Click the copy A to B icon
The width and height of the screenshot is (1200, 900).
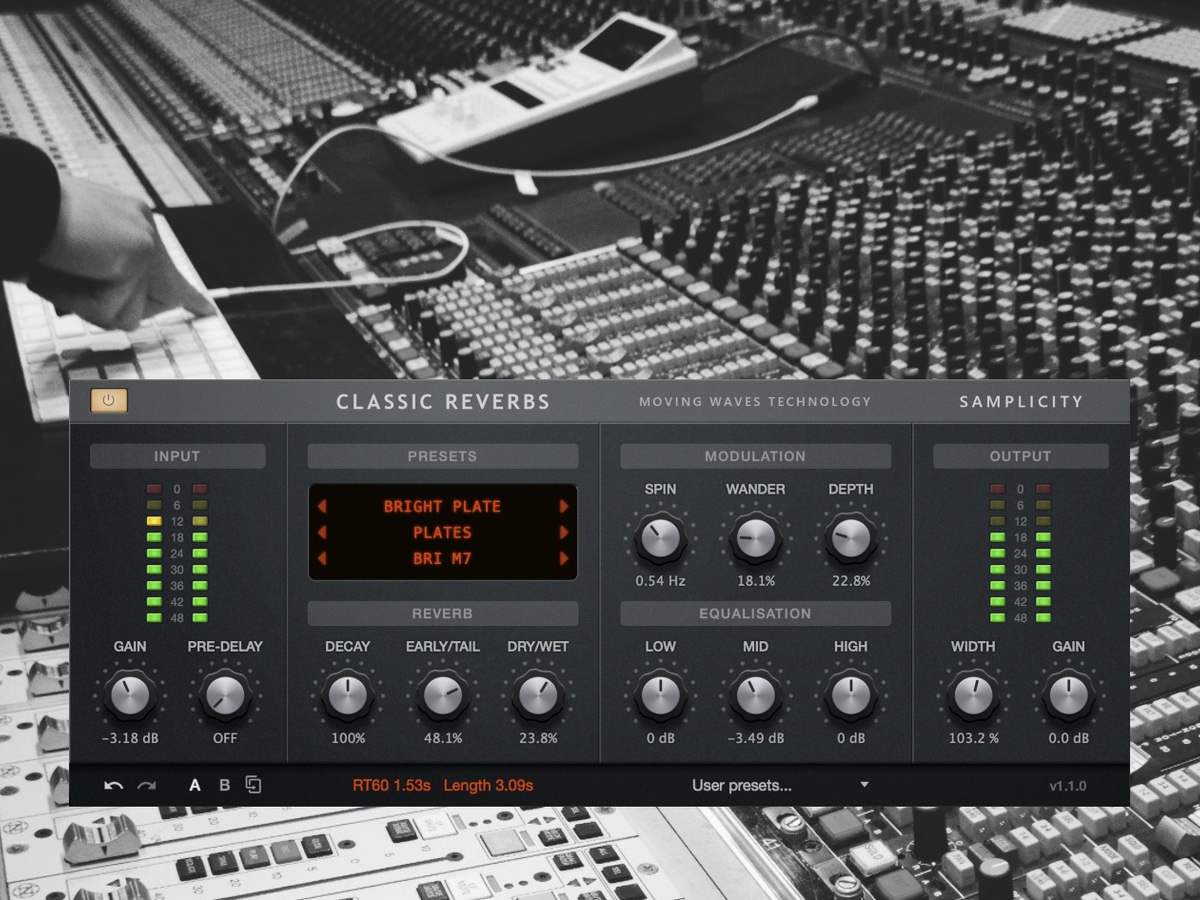pos(253,785)
